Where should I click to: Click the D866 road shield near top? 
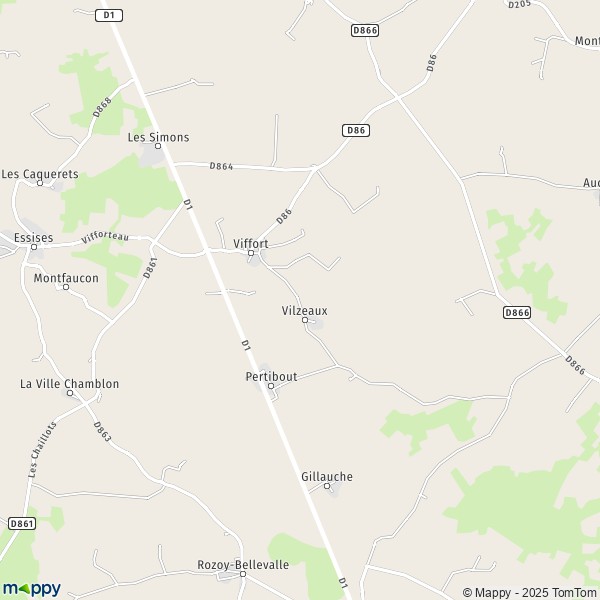tap(365, 30)
